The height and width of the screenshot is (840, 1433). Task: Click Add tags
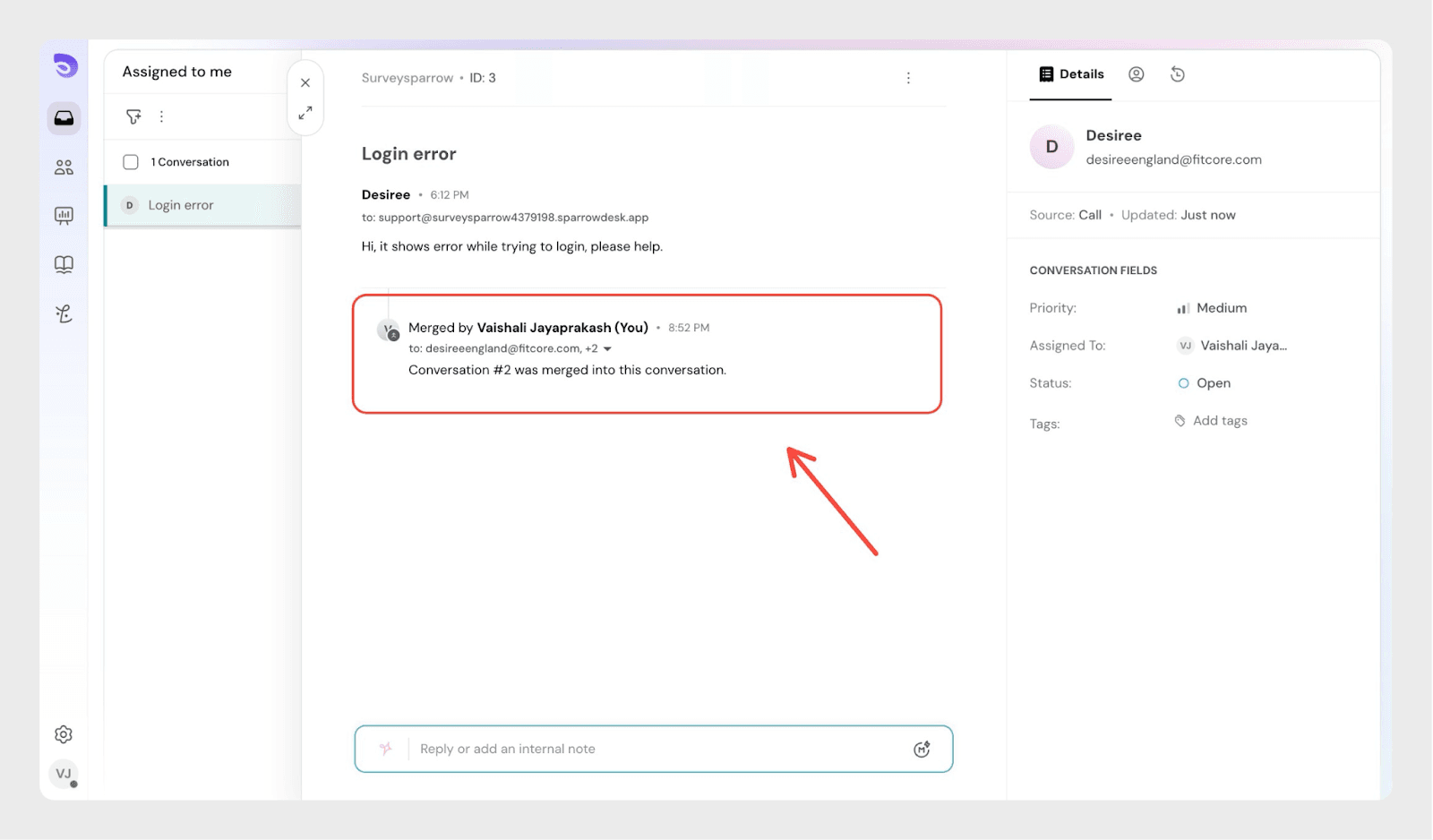1219,421
